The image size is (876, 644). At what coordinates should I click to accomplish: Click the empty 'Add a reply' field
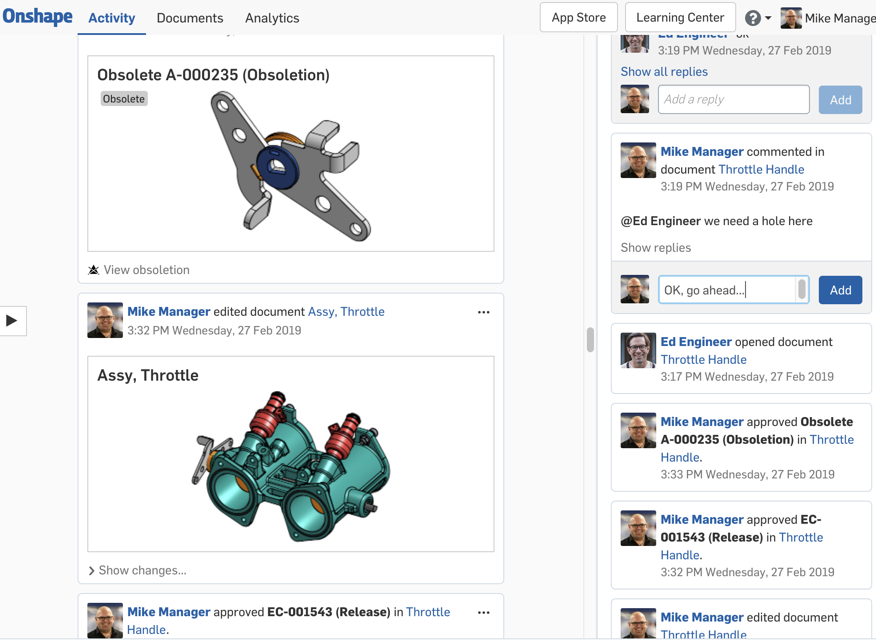point(733,99)
